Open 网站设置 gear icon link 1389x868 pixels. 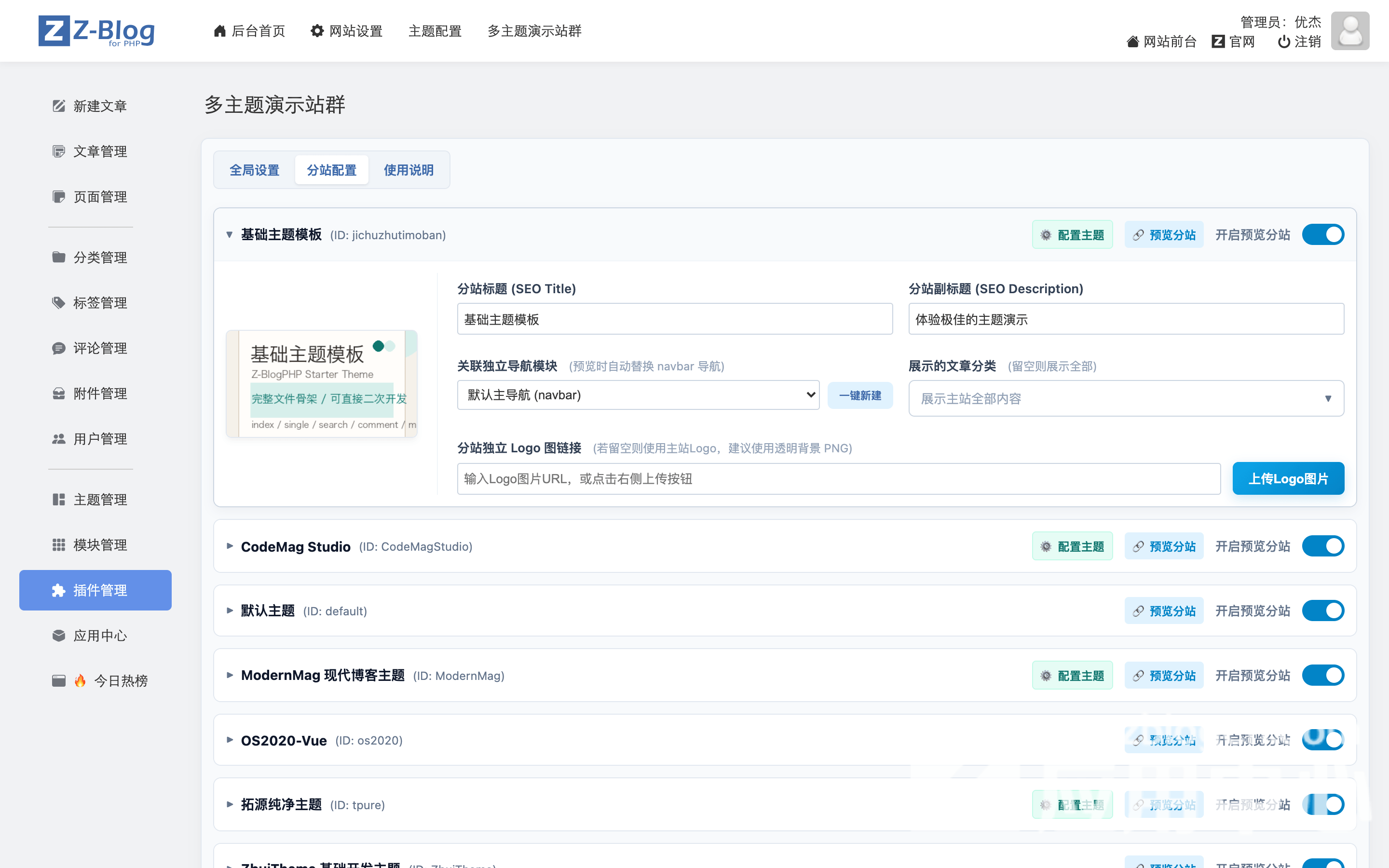point(347,31)
